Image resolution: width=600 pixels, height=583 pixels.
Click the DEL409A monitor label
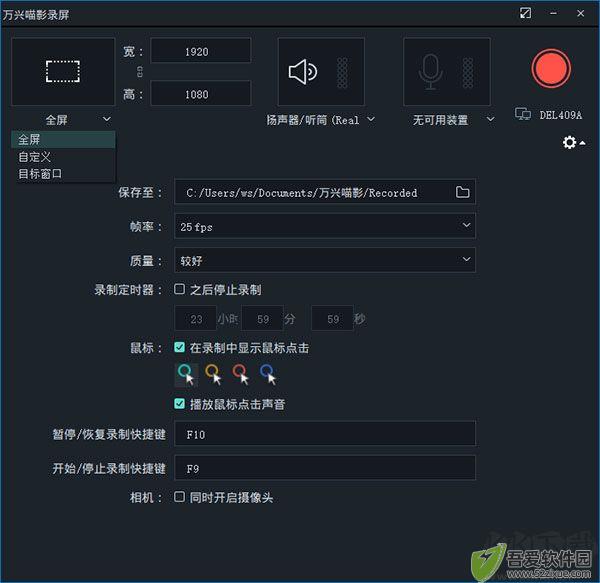pyautogui.click(x=560, y=115)
